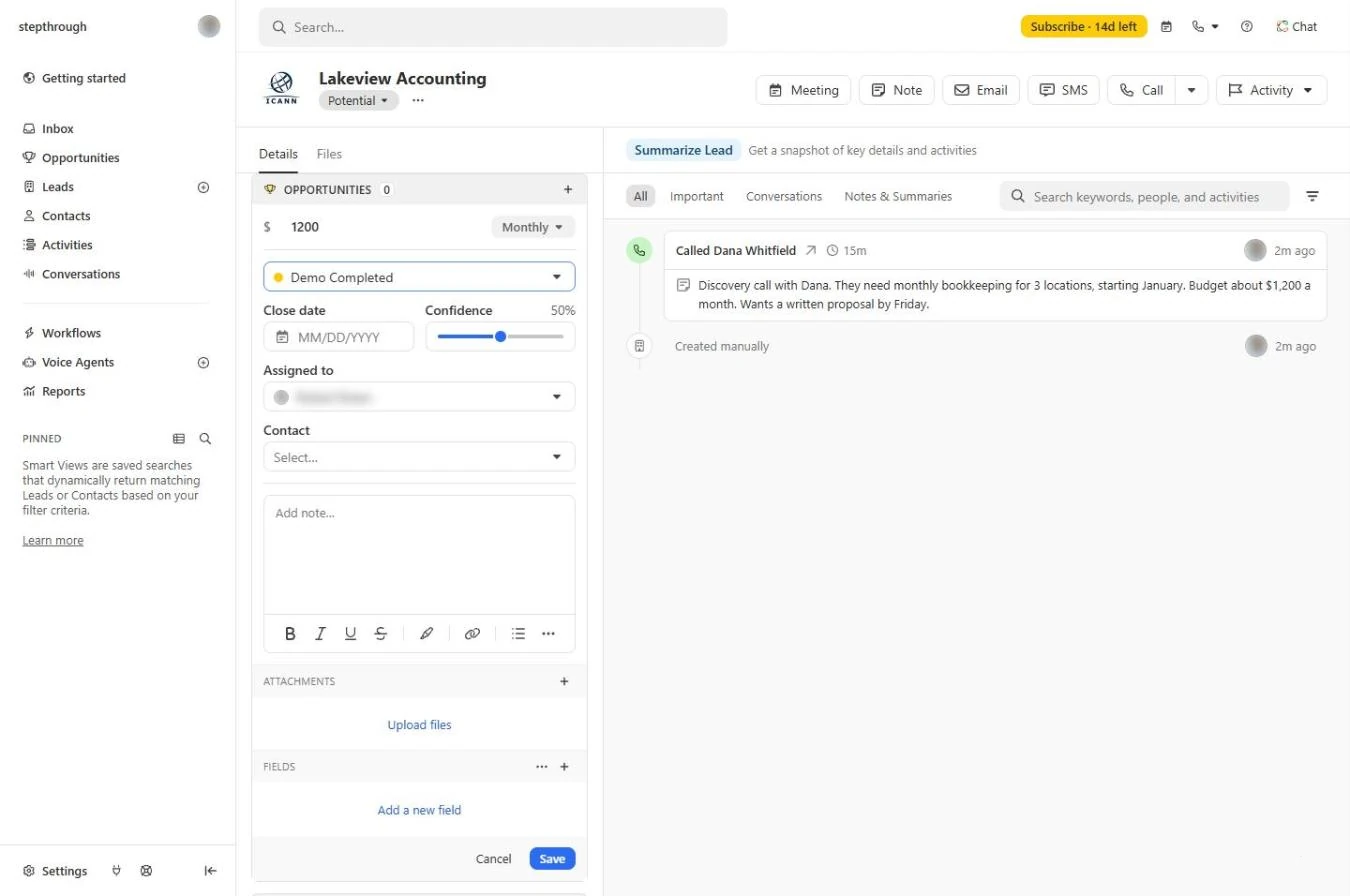The width and height of the screenshot is (1350, 896).
Task: Toggle strikethrough formatting in note editor
Action: pos(381,633)
